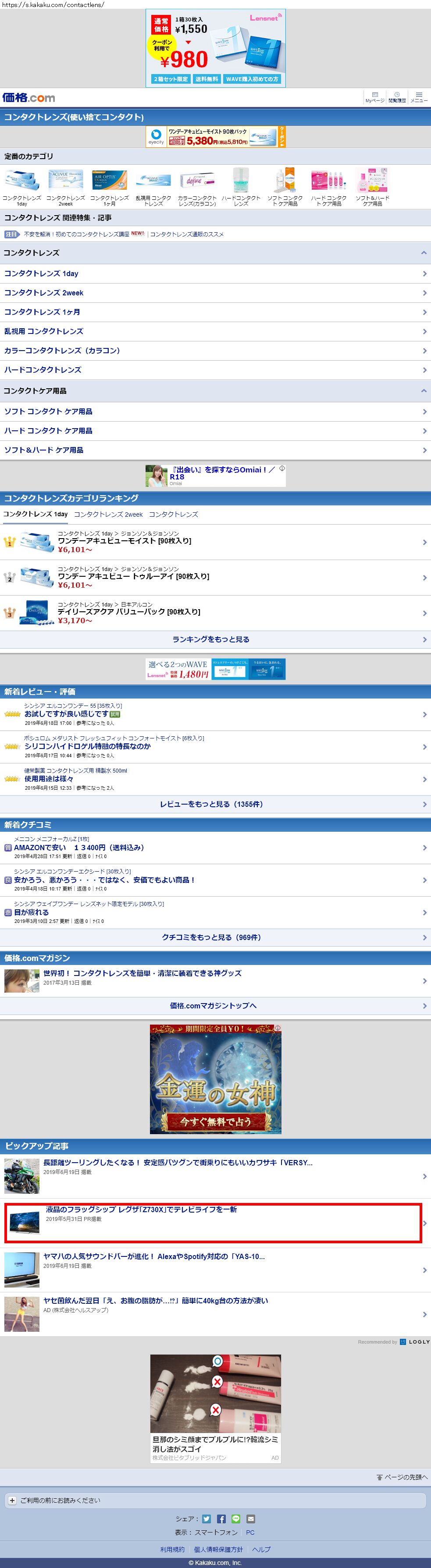Click the 金運の女神 fortune ad banner
The height and width of the screenshot is (1568, 431).
[x=216, y=1079]
